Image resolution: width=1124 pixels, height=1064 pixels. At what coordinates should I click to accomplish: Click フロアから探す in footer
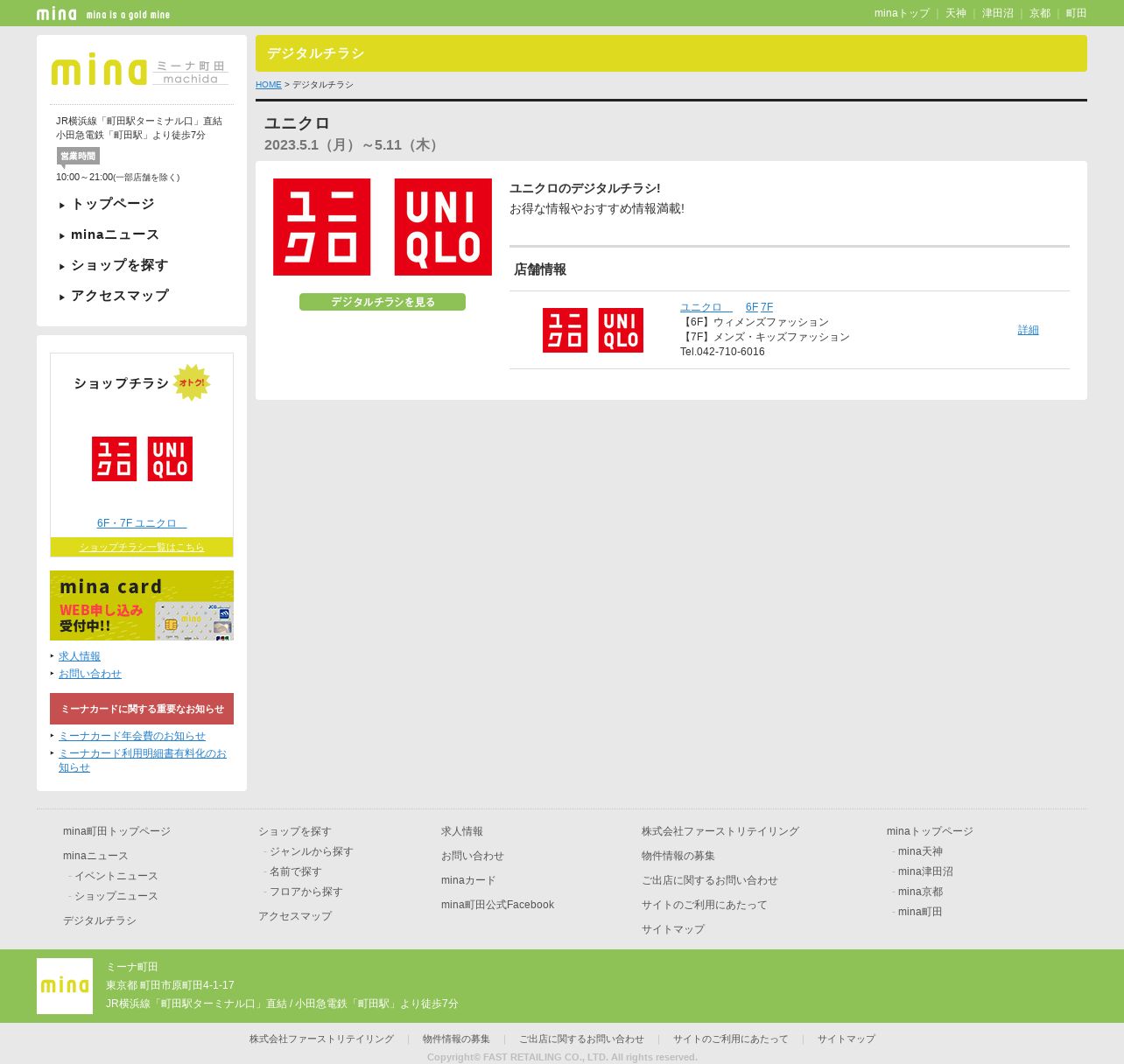point(306,892)
